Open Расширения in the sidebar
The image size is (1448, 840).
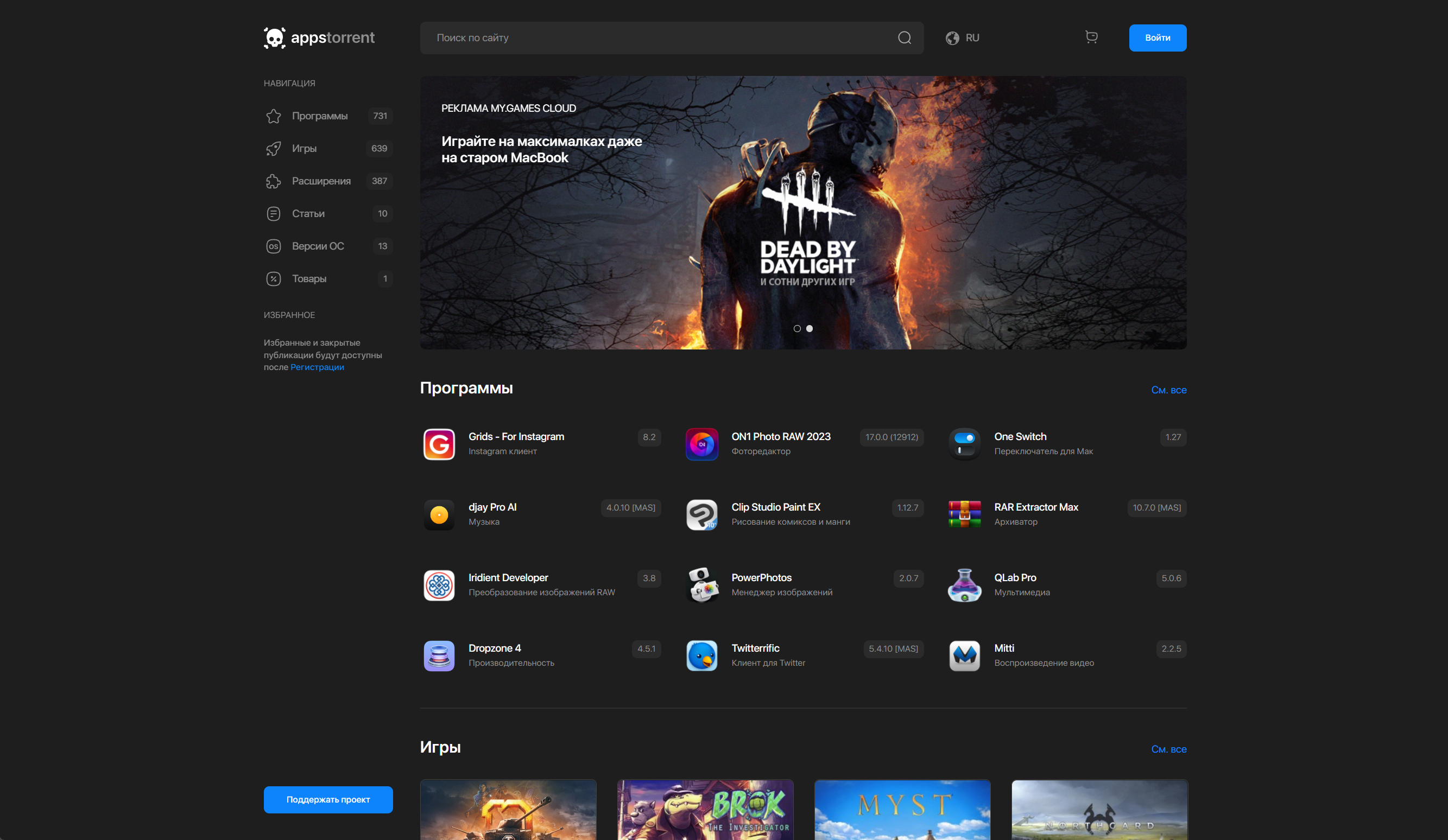(321, 181)
